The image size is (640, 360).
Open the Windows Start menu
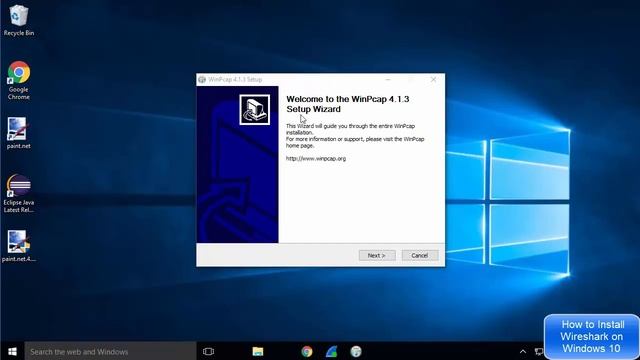pos(12,351)
